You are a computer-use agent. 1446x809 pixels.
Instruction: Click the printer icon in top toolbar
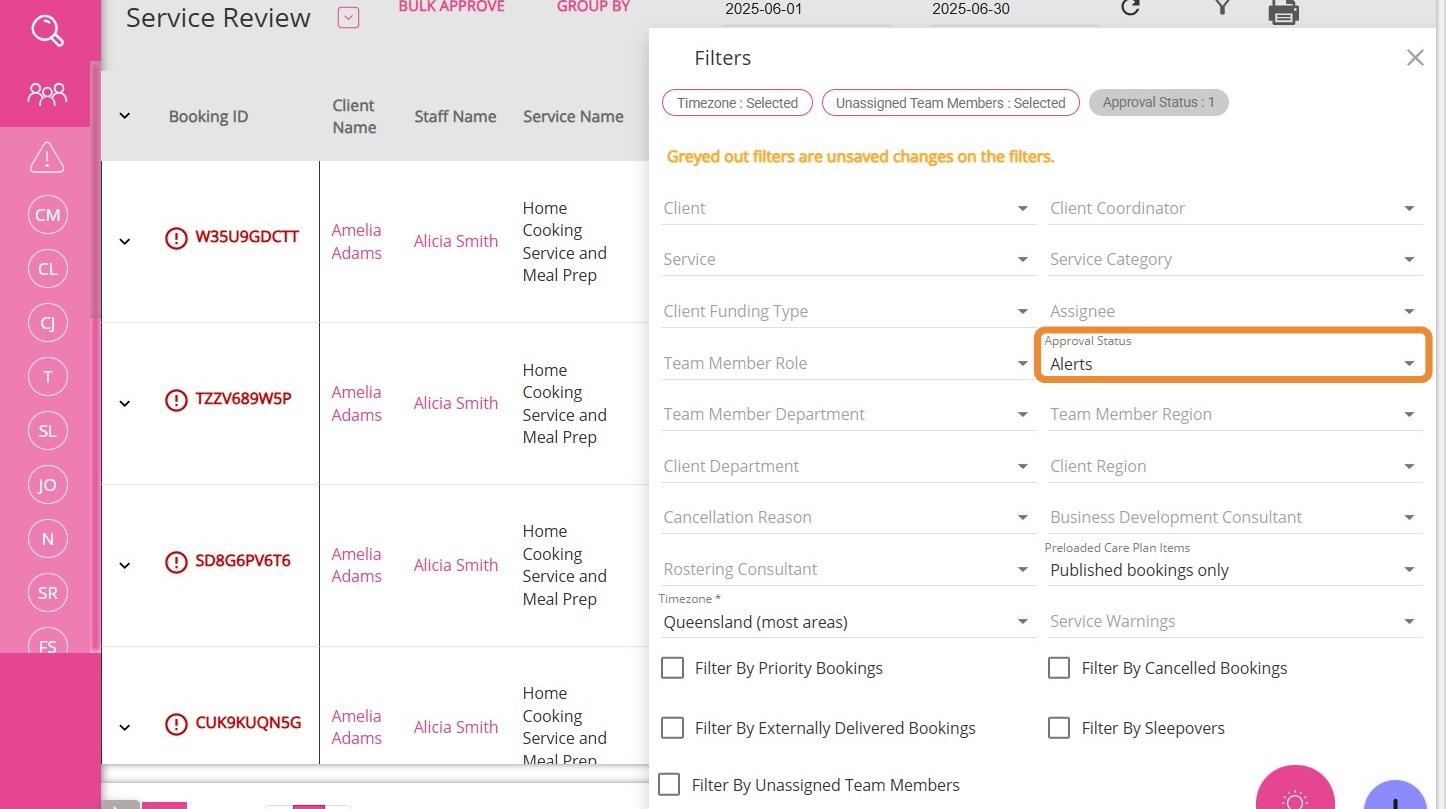point(1283,11)
